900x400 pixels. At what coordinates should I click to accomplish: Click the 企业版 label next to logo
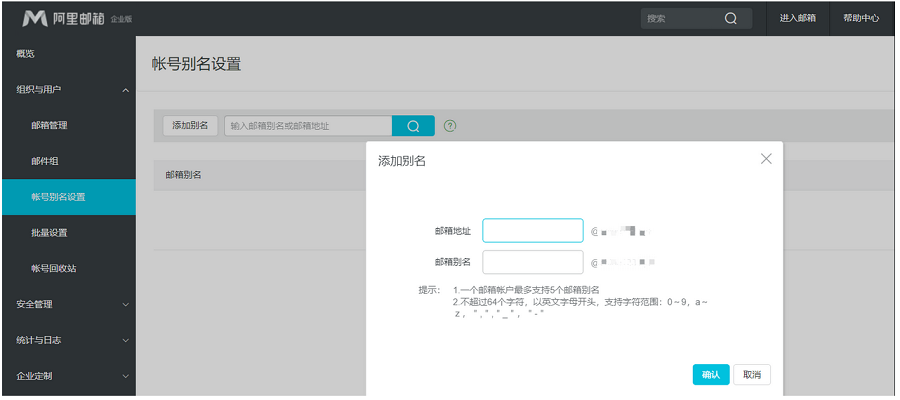coord(121,20)
